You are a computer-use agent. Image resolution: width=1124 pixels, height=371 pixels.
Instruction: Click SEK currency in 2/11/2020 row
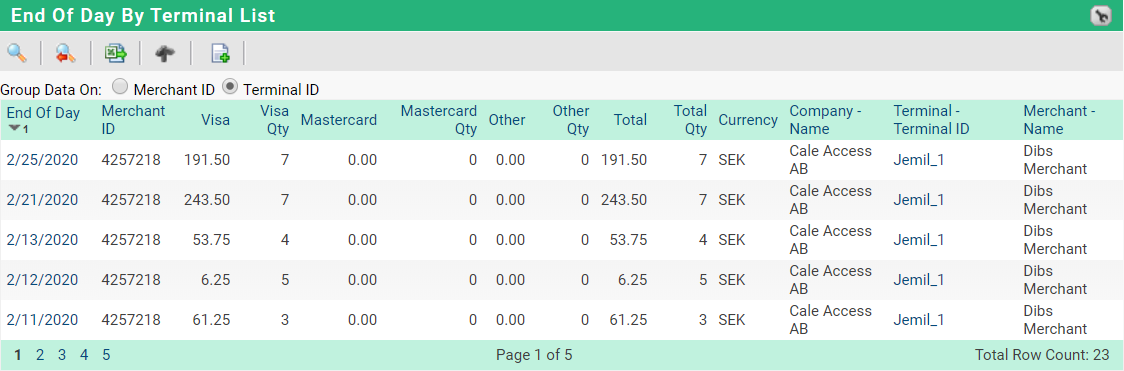tap(732, 320)
